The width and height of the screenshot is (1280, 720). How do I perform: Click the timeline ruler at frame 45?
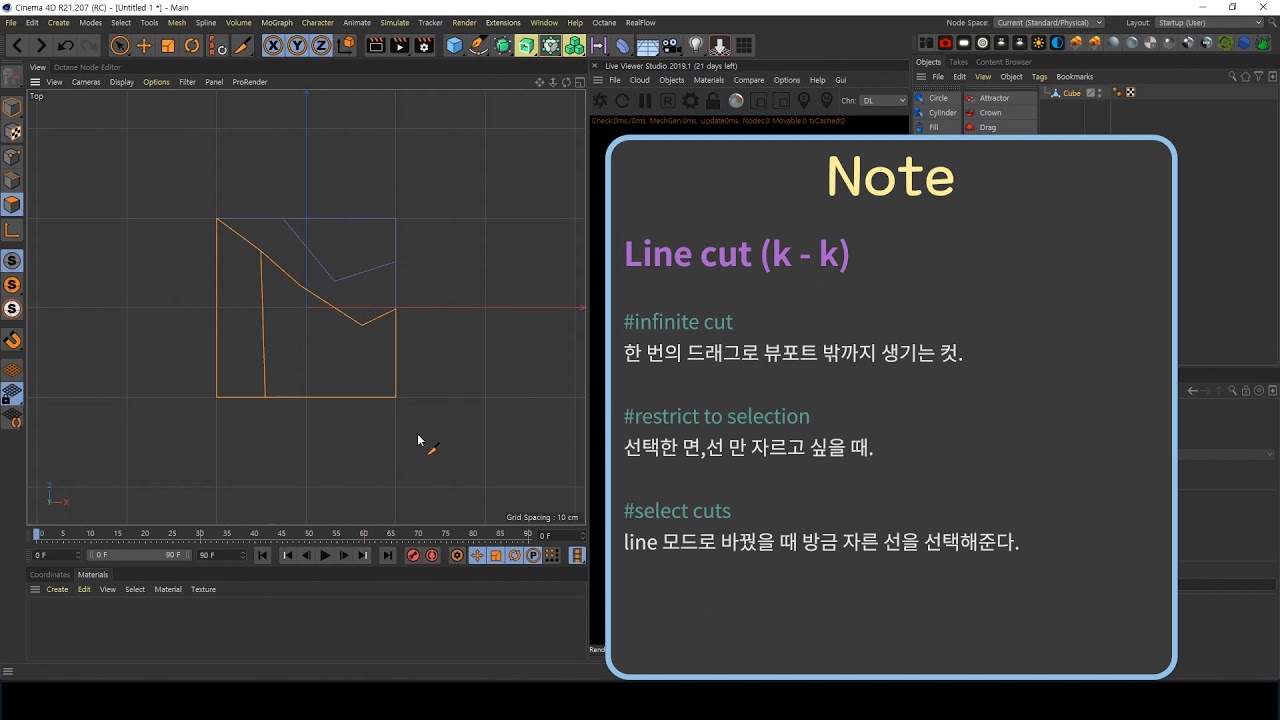282,535
